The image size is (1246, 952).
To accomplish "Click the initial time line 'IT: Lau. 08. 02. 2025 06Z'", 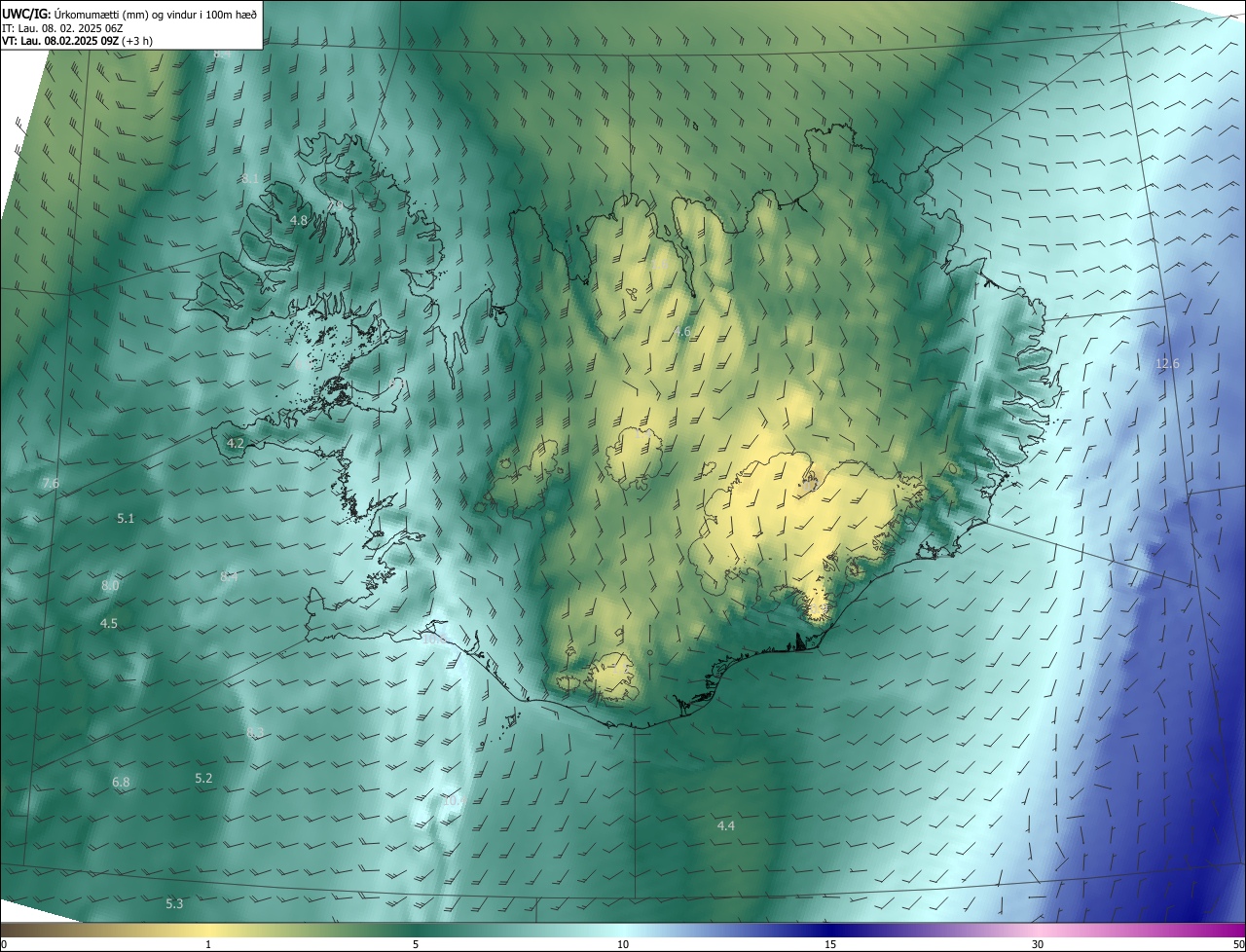I will pos(61,28).
